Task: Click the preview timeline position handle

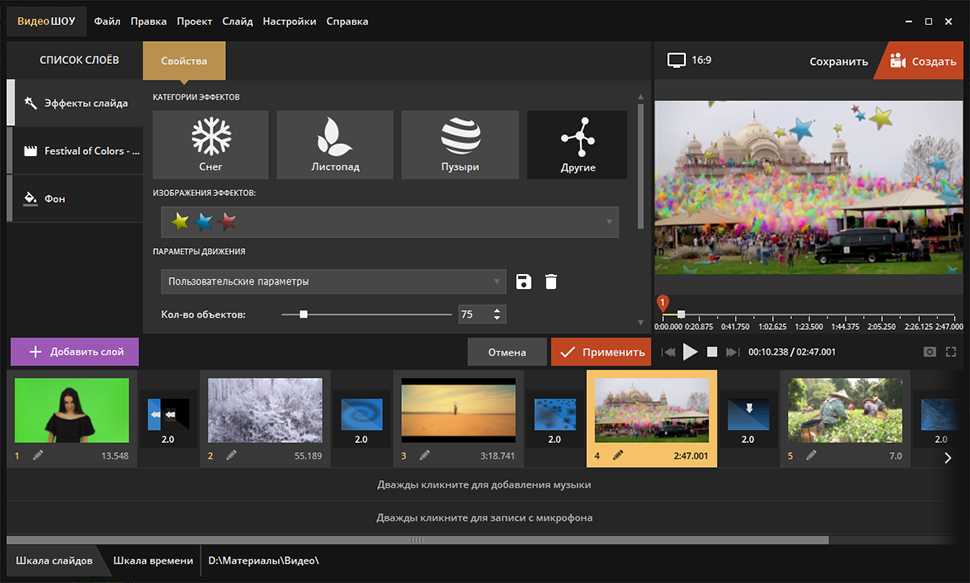Action: coord(680,314)
